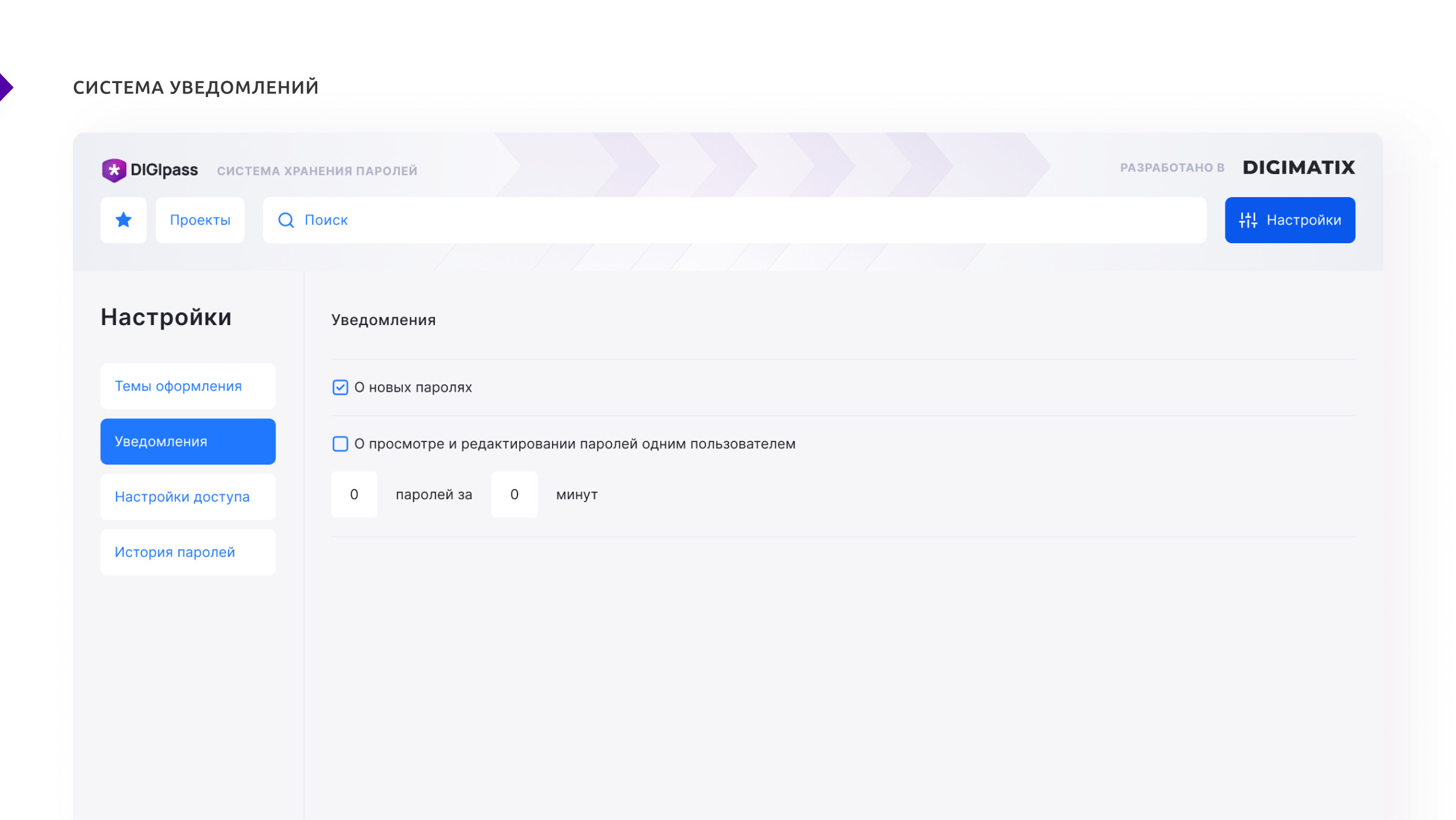Click the minutes field before 'минут'
Image resolution: width=1456 pixels, height=820 pixels.
click(514, 494)
